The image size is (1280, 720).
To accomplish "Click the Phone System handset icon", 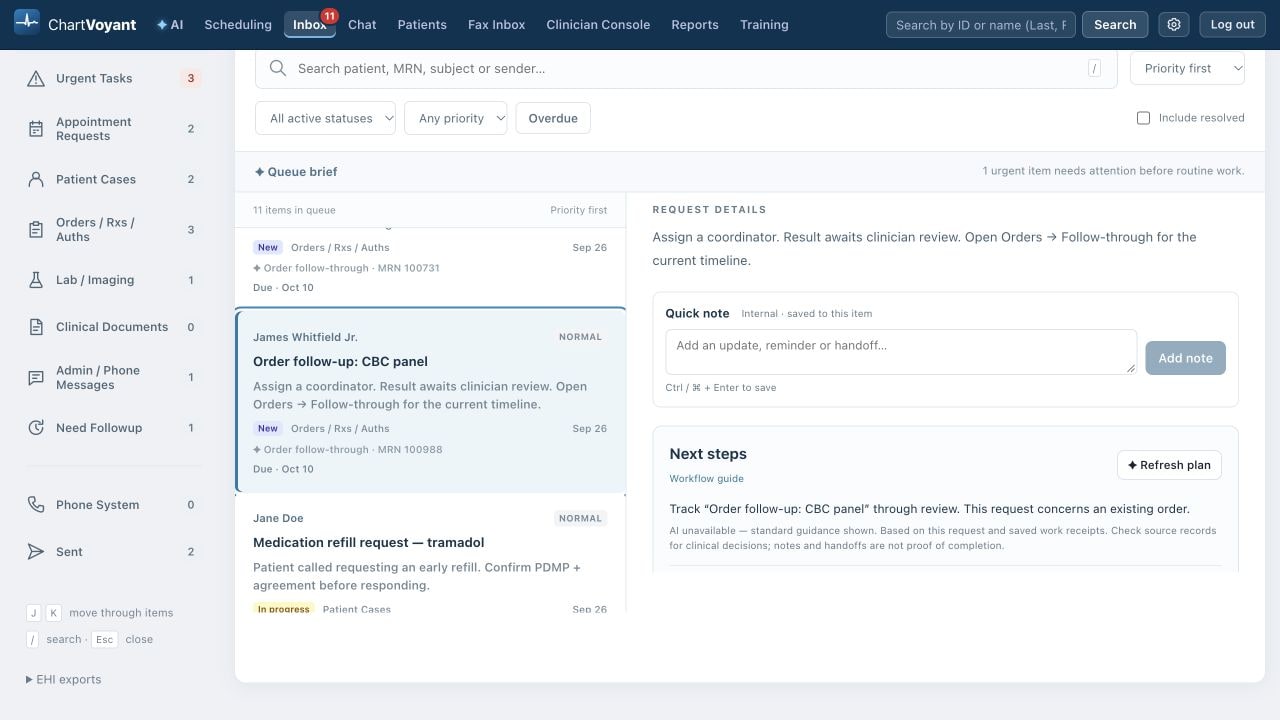I will [36, 505].
